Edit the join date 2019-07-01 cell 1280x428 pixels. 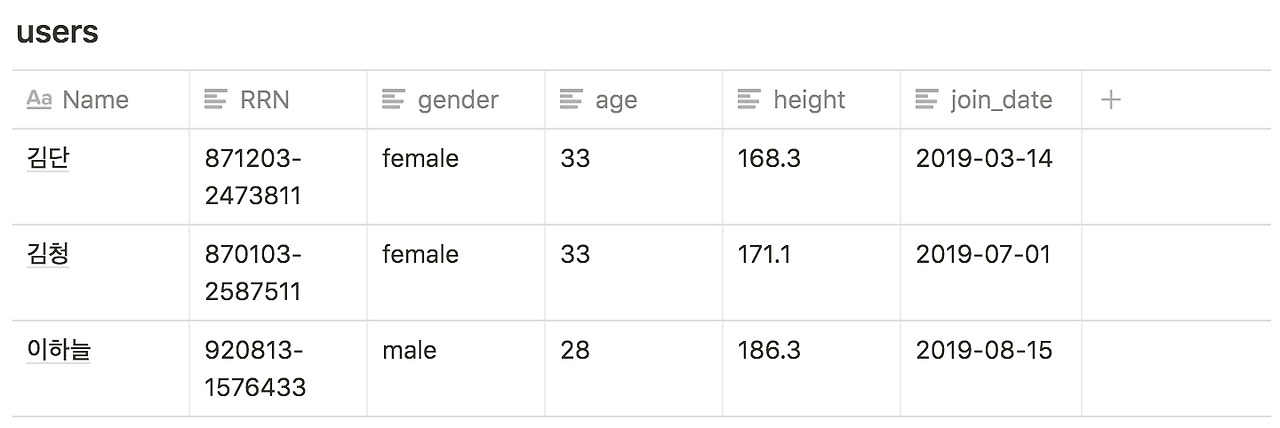point(983,254)
